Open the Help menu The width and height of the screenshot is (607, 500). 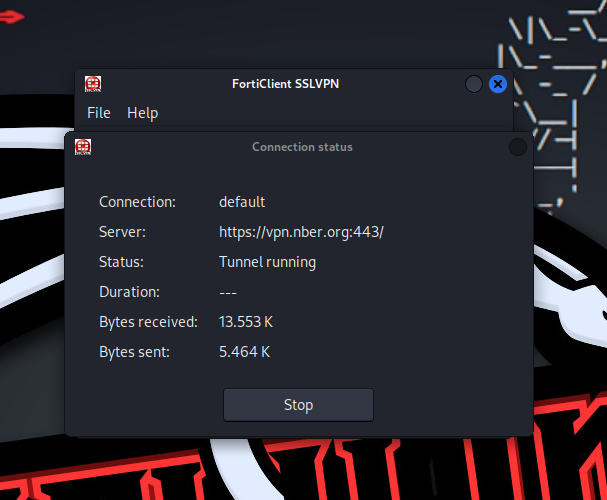(x=142, y=113)
